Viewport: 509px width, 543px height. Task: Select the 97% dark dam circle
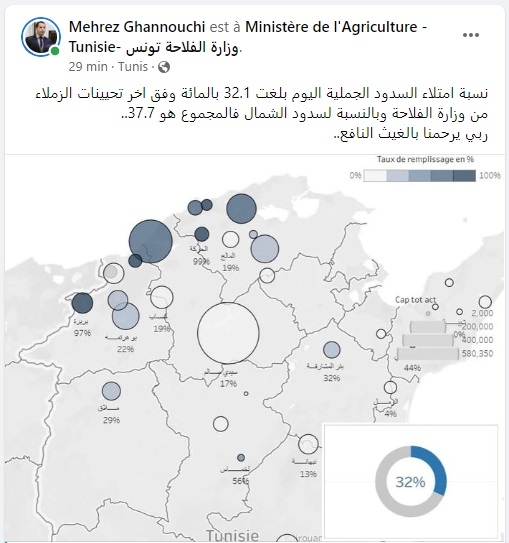(x=82, y=303)
